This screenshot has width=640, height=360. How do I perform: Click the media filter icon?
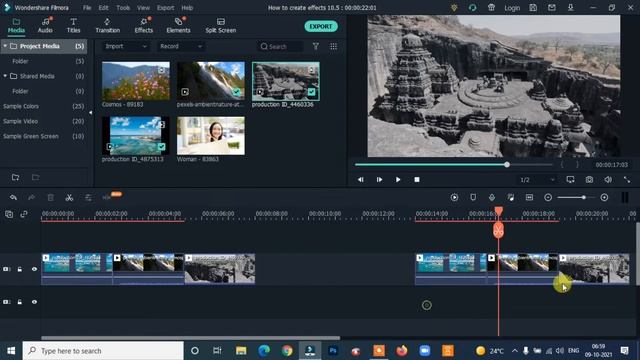pyautogui.click(x=316, y=47)
